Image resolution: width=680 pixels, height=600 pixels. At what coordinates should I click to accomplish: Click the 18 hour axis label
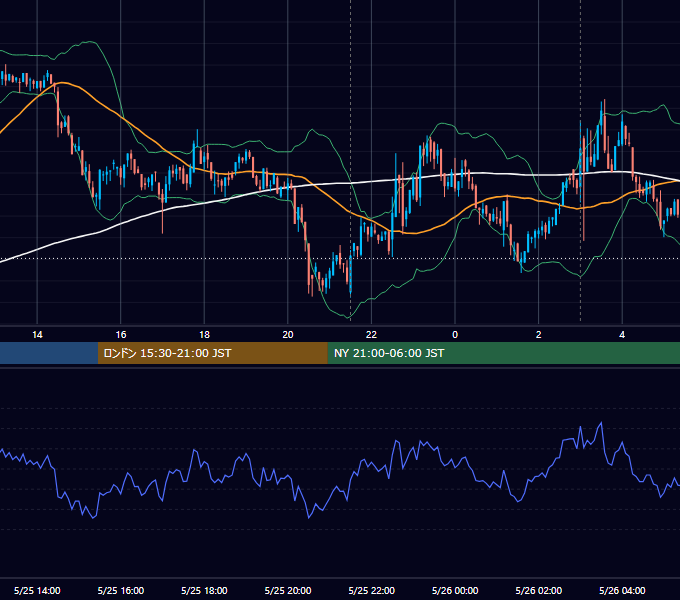[204, 335]
